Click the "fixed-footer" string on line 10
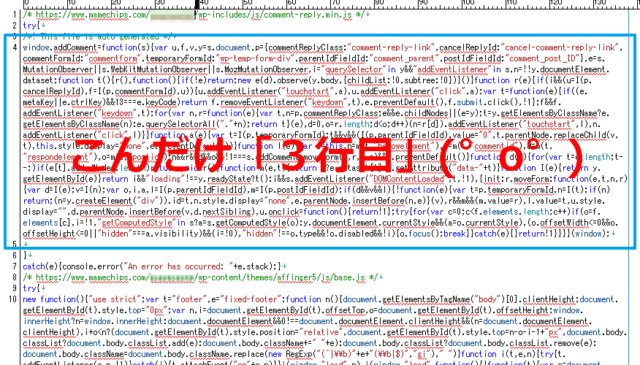This screenshot has height=365, width=640. (251, 299)
